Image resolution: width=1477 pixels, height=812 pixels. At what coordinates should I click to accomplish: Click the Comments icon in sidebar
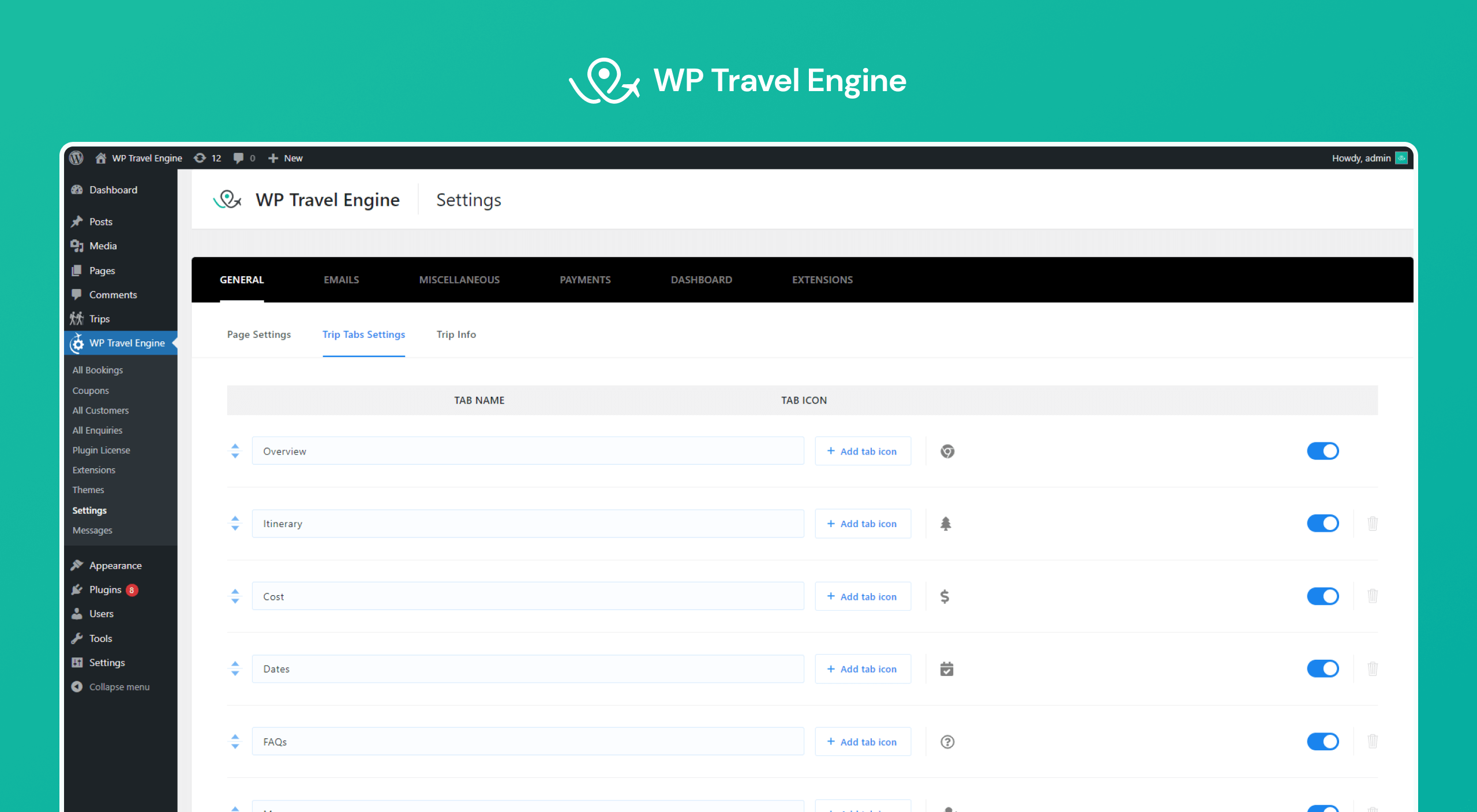click(77, 294)
